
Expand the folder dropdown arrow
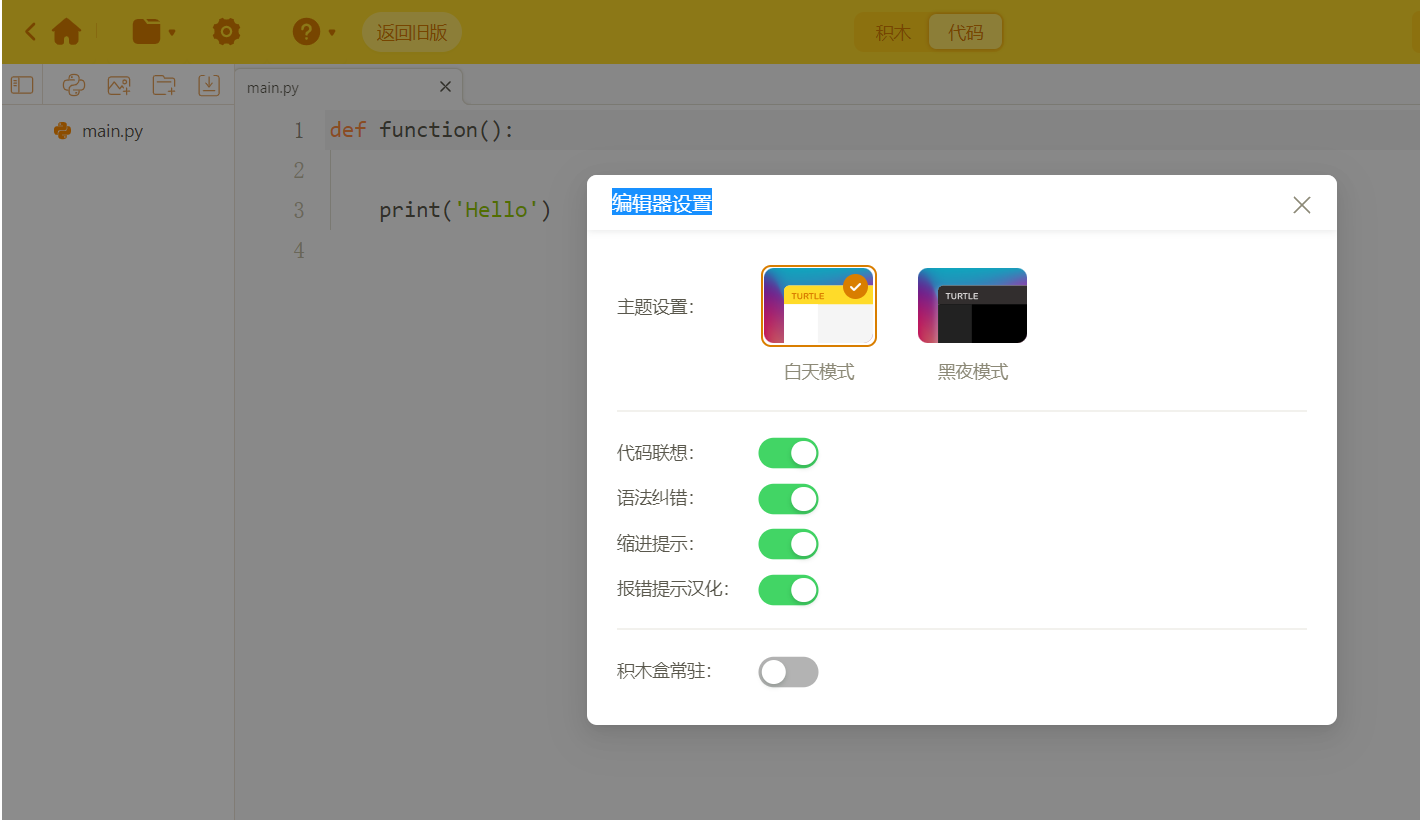[172, 33]
